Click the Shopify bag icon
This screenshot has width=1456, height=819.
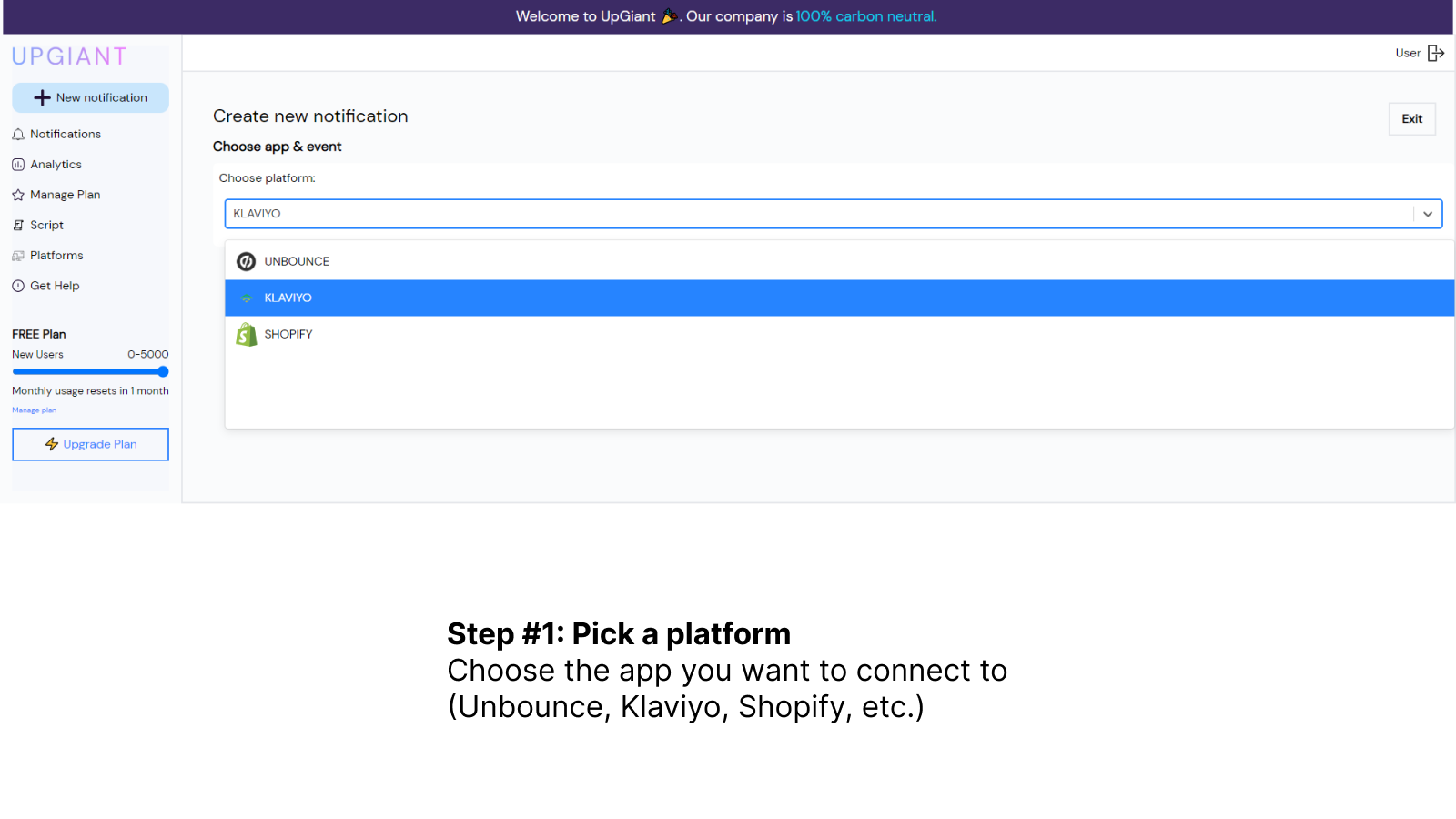pos(246,335)
